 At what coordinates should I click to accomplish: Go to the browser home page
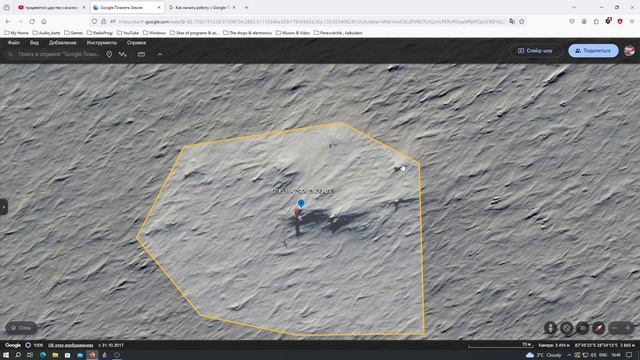[44, 21]
